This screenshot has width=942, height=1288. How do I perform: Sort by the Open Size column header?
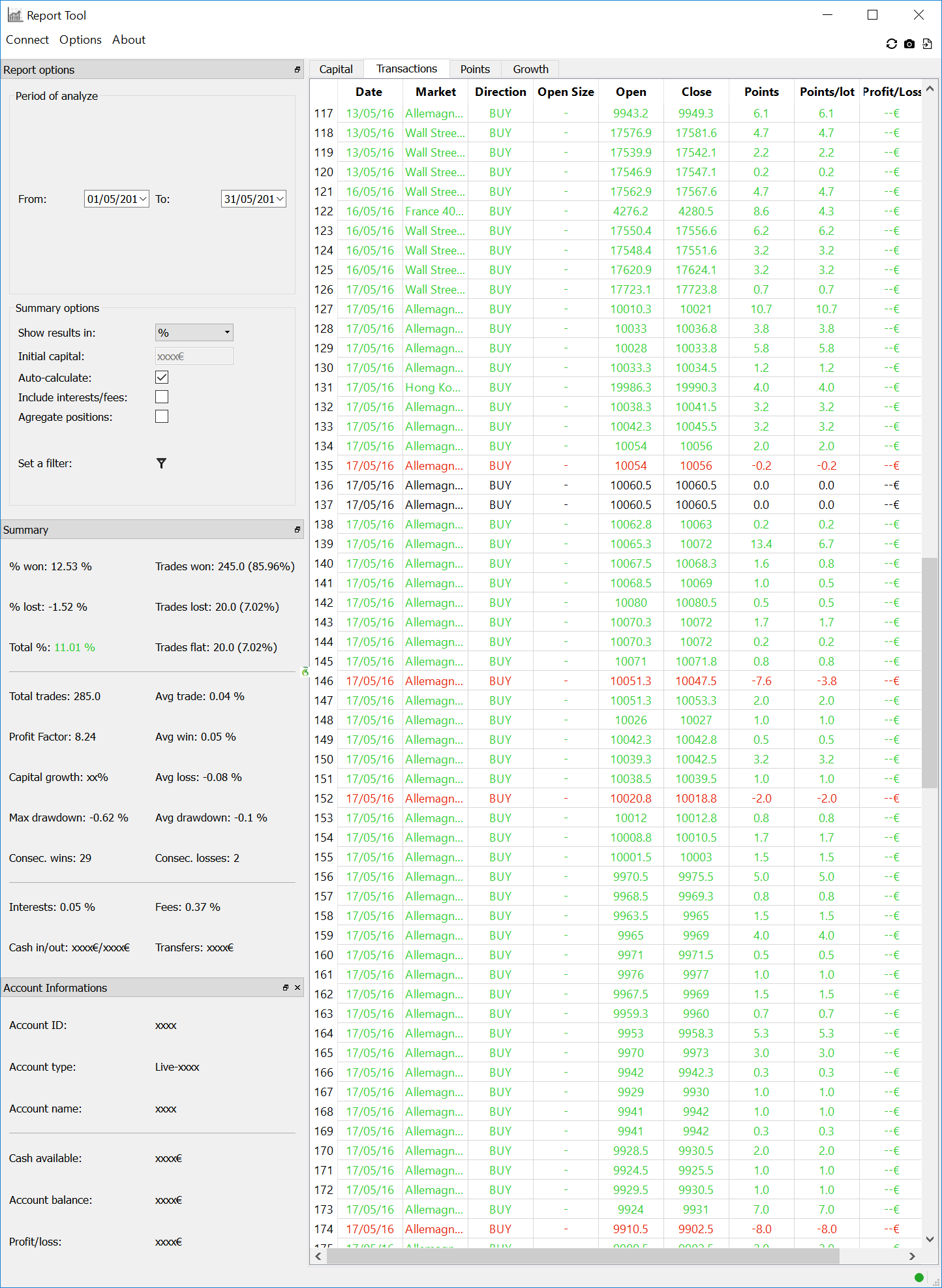[566, 92]
